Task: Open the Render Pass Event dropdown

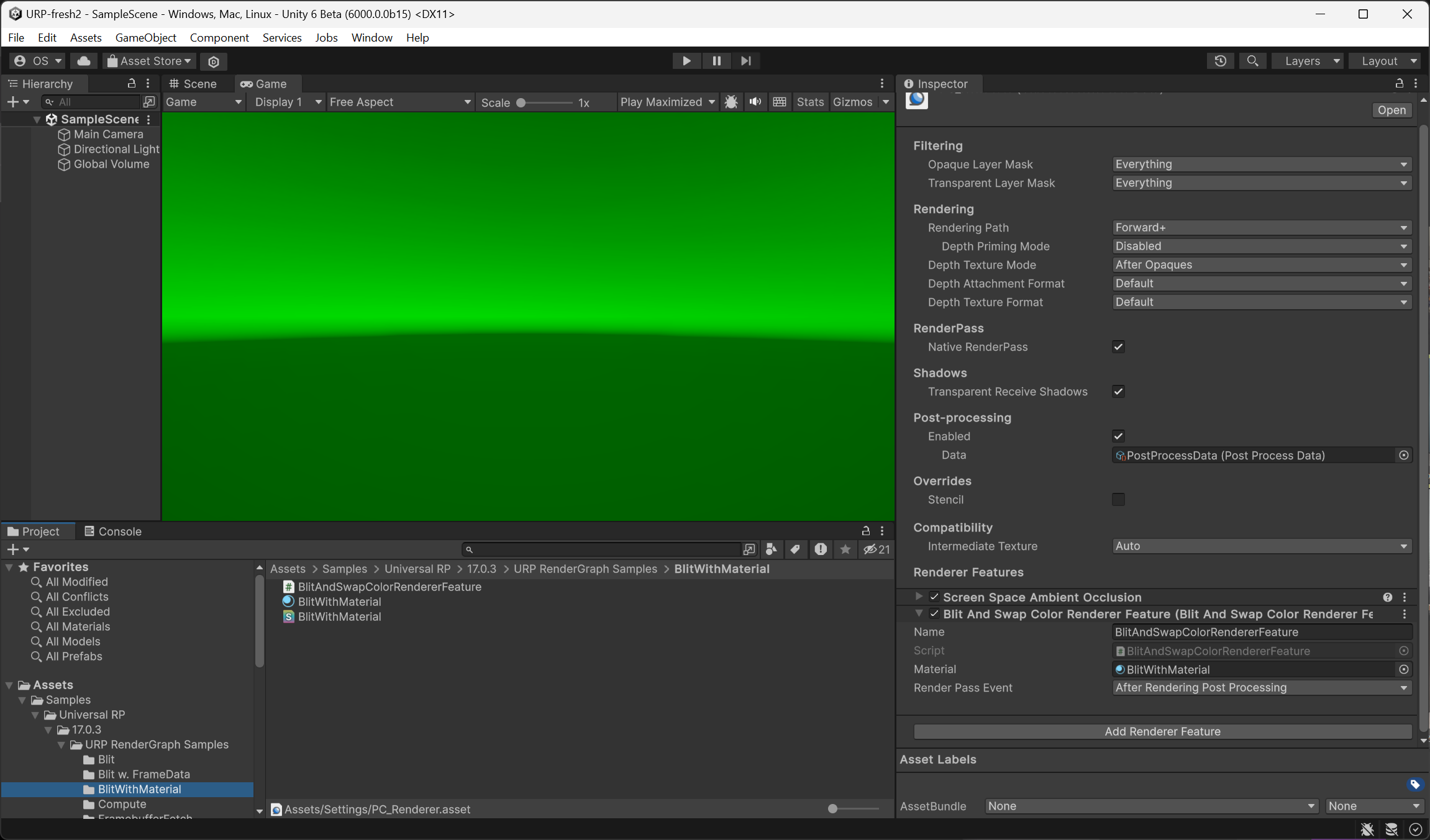Action: [1261, 687]
